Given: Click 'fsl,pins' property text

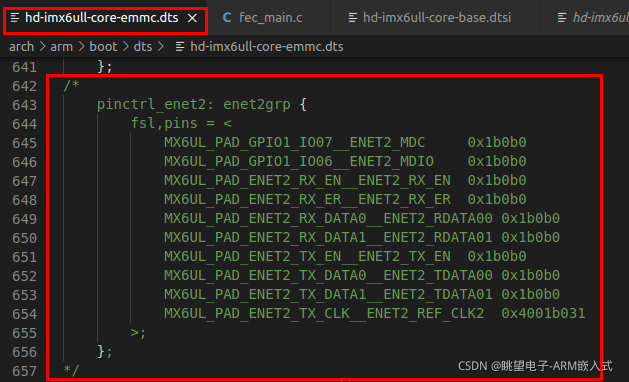Looking at the screenshot, I should pyautogui.click(x=164, y=123).
